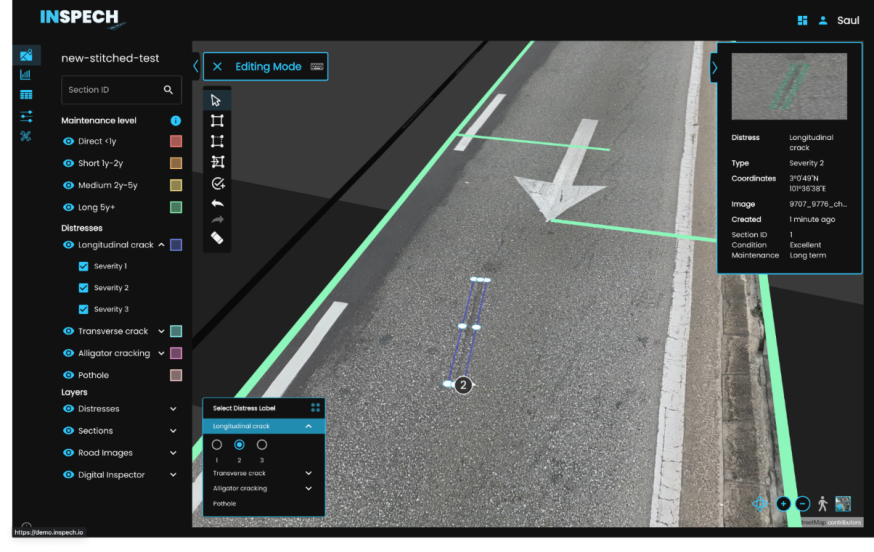The width and height of the screenshot is (874, 552).
Task: Click the zoom in plus button
Action: point(783,504)
